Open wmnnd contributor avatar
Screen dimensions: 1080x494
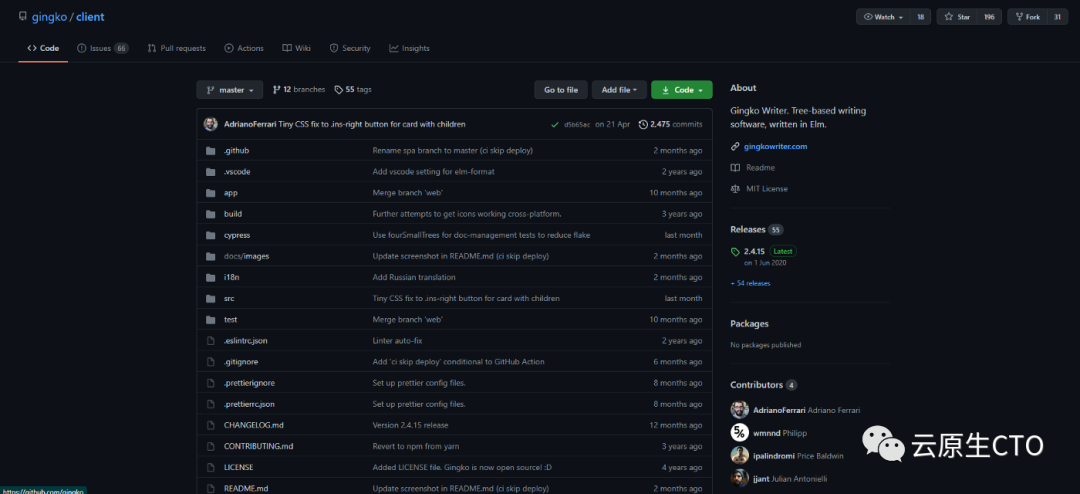(740, 433)
